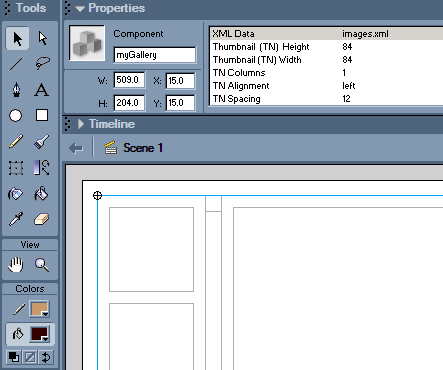Select the Eyedropper tool
The height and width of the screenshot is (370, 443).
tap(16, 219)
